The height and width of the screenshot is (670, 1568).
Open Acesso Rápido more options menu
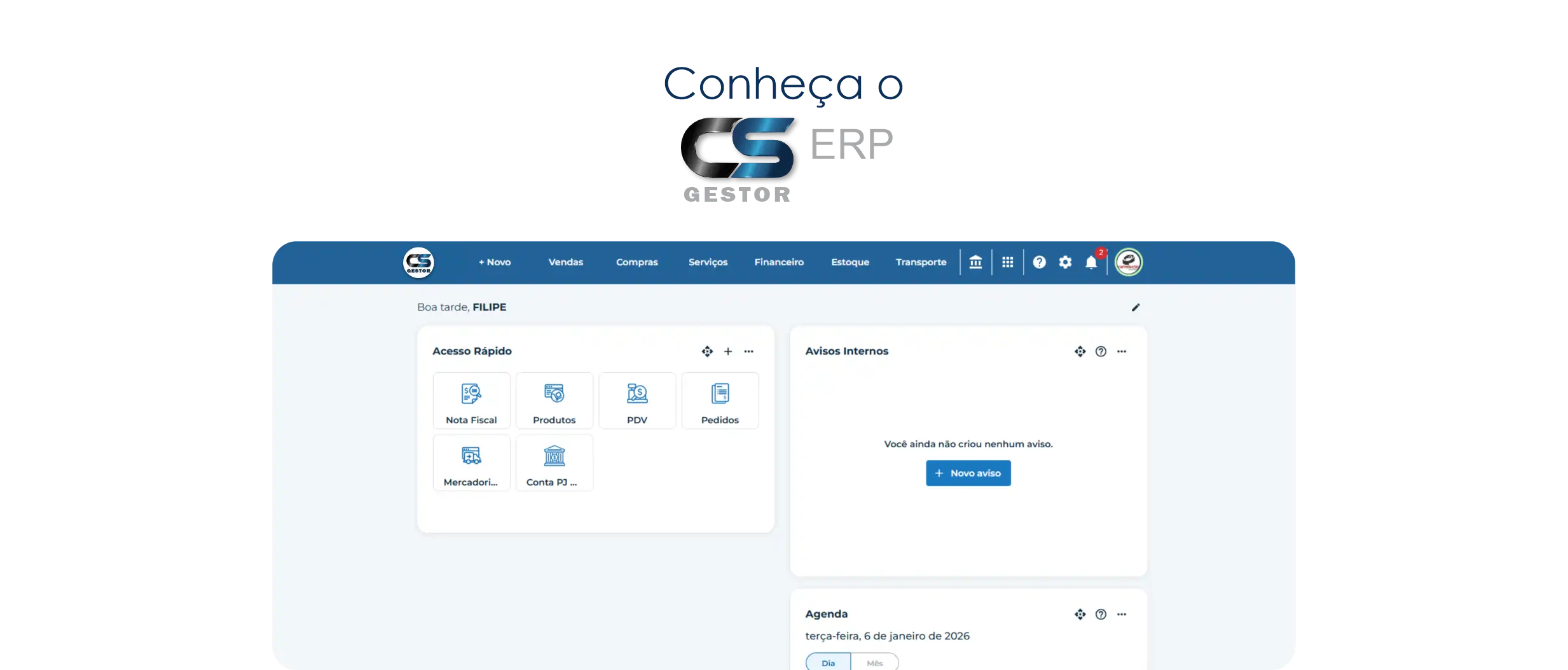point(749,351)
